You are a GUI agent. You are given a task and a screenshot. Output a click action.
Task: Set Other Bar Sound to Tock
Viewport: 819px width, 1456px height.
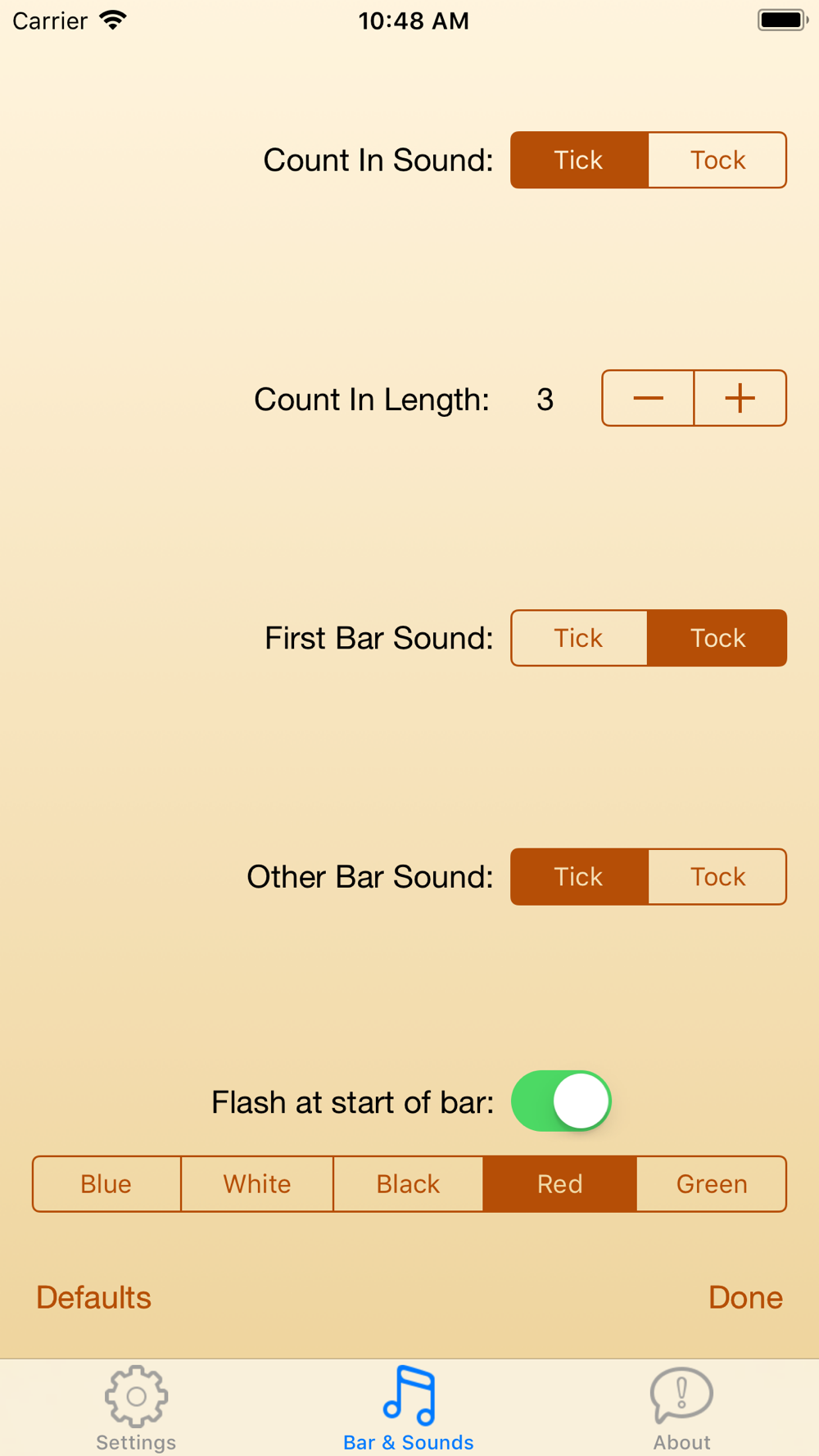coord(717,877)
